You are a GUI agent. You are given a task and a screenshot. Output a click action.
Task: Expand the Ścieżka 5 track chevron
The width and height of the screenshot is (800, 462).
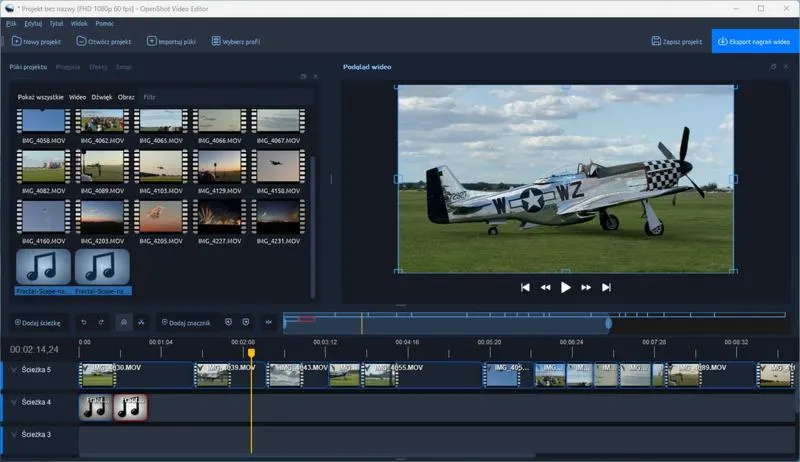14,370
